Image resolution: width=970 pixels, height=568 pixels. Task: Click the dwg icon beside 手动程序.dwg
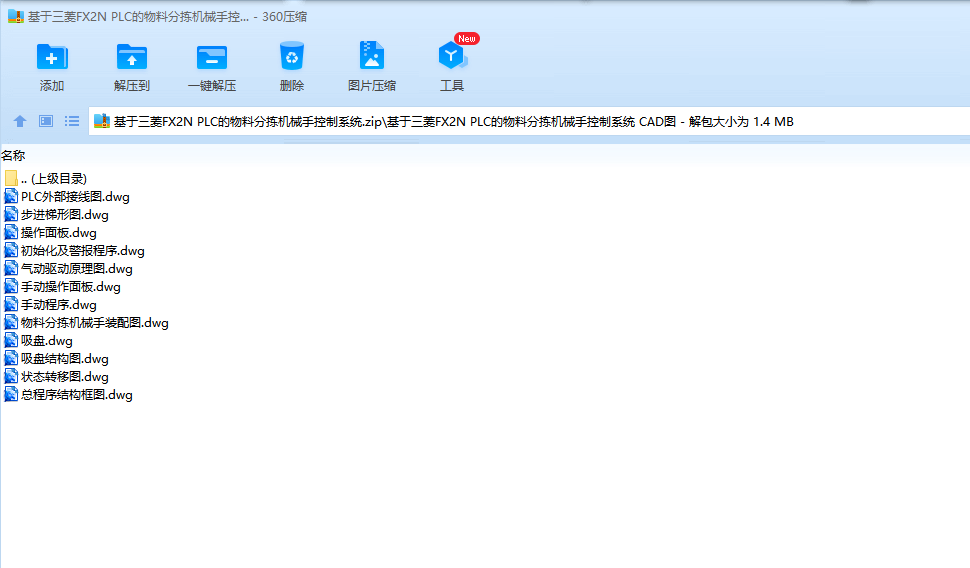click(x=11, y=304)
